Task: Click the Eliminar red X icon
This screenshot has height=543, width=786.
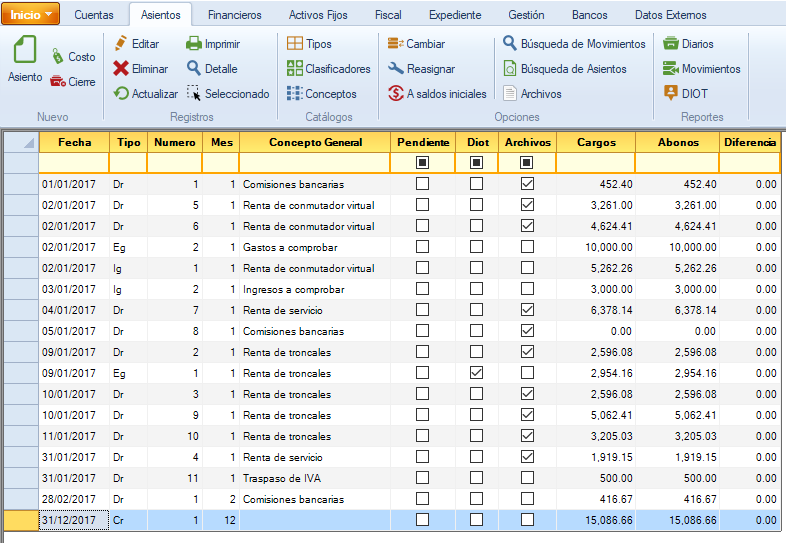Action: [120, 69]
